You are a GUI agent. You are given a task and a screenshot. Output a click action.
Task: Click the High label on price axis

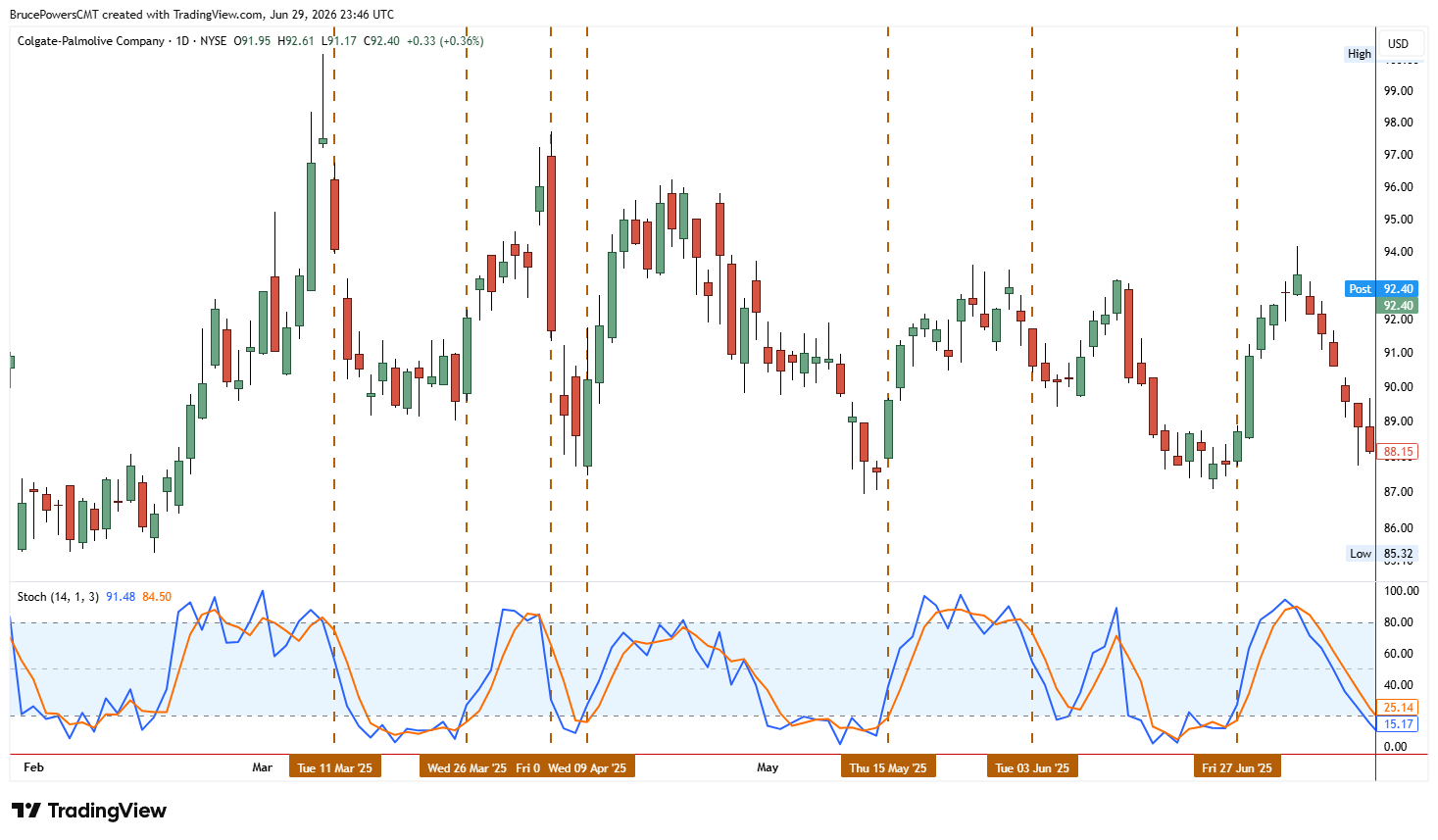point(1360,54)
